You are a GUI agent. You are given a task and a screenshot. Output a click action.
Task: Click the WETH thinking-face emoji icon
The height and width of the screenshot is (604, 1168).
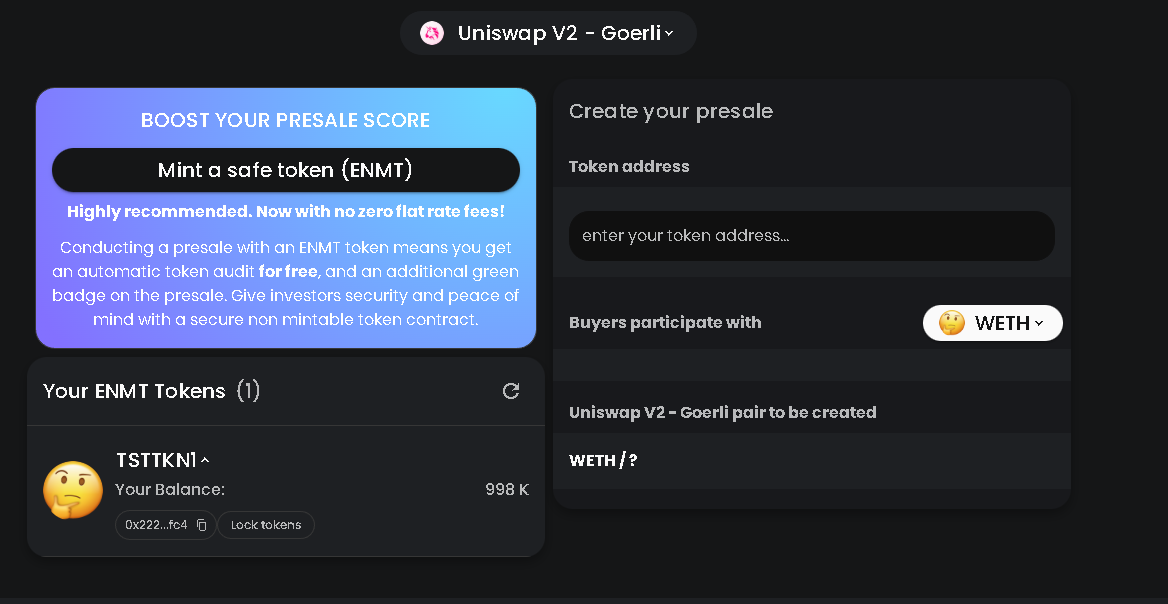(x=952, y=323)
